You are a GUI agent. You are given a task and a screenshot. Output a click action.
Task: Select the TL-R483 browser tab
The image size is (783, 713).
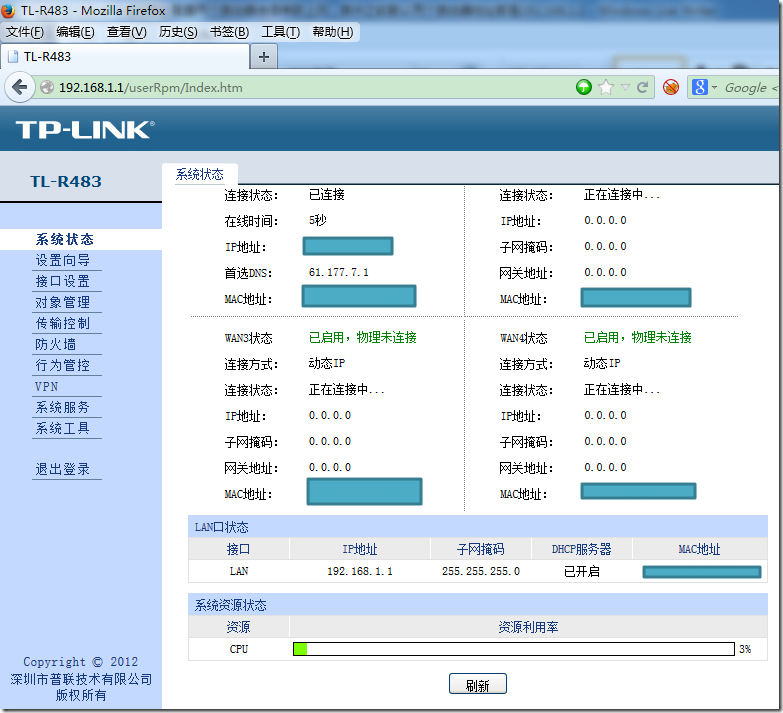pyautogui.click(x=125, y=56)
